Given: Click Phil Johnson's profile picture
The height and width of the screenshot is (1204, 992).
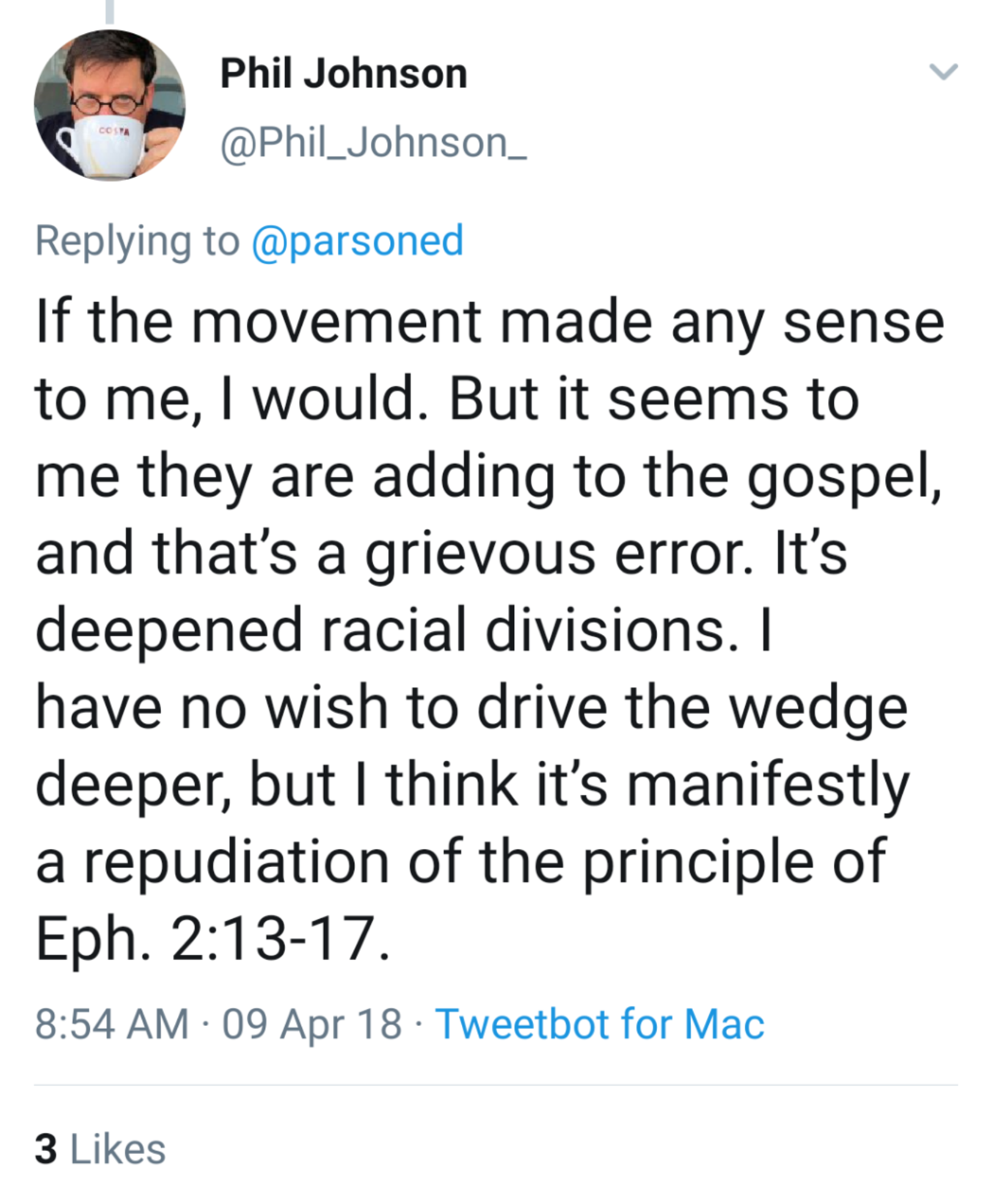Looking at the screenshot, I should pos(109,105).
